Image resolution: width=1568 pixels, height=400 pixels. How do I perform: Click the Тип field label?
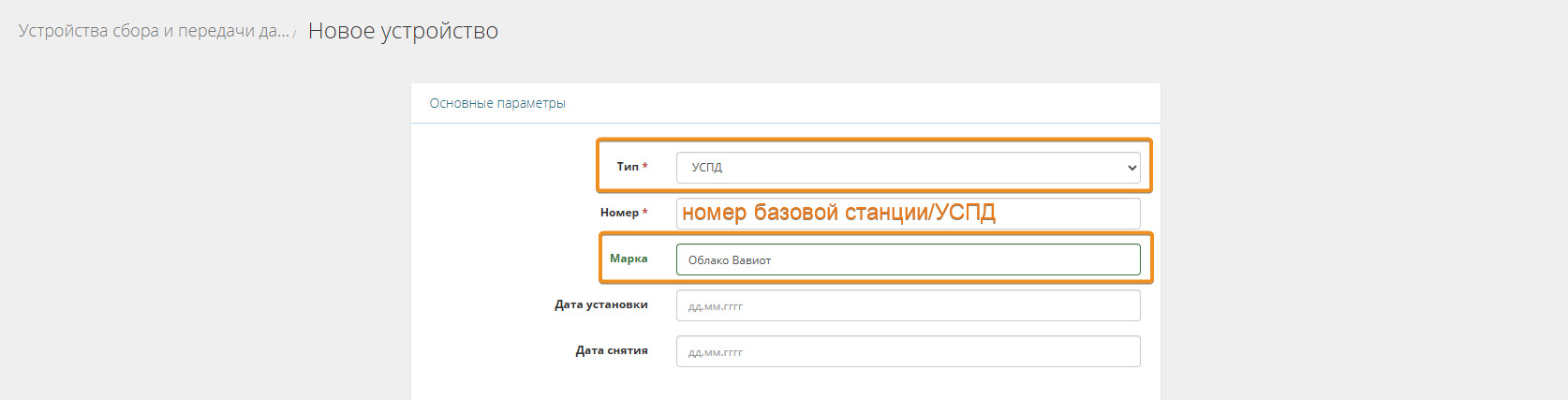[x=627, y=167]
